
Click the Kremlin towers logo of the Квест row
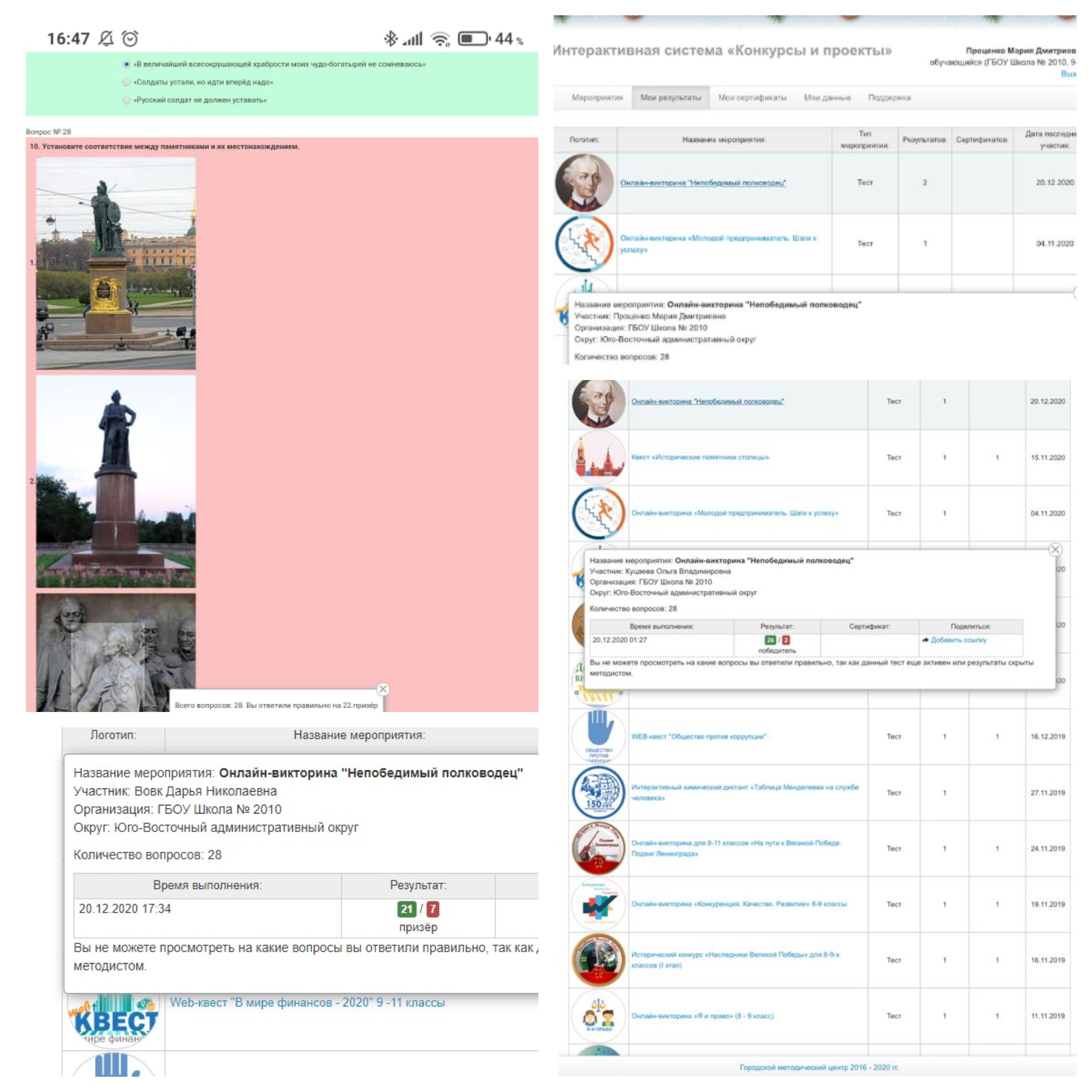coord(598,456)
